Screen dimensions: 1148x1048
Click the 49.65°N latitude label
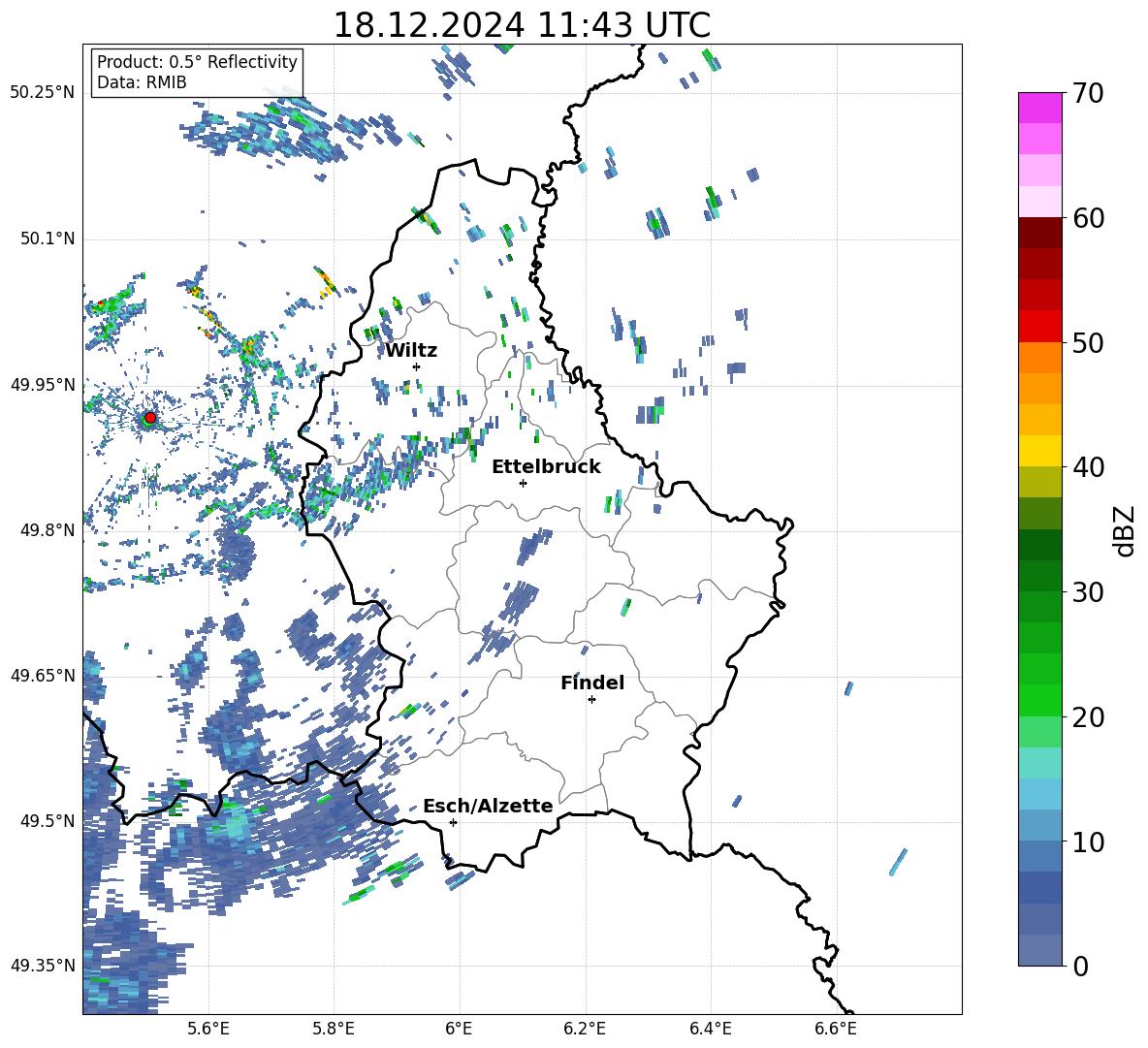pyautogui.click(x=43, y=675)
